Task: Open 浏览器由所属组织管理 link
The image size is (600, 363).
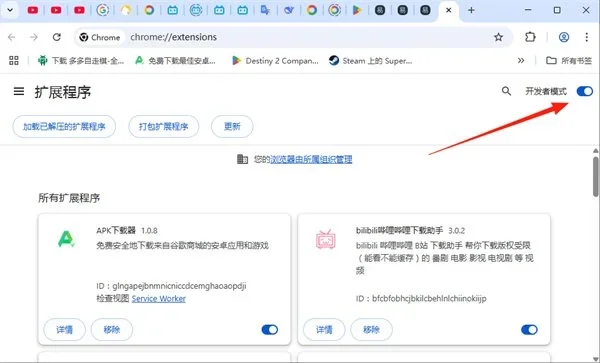Action: point(311,159)
